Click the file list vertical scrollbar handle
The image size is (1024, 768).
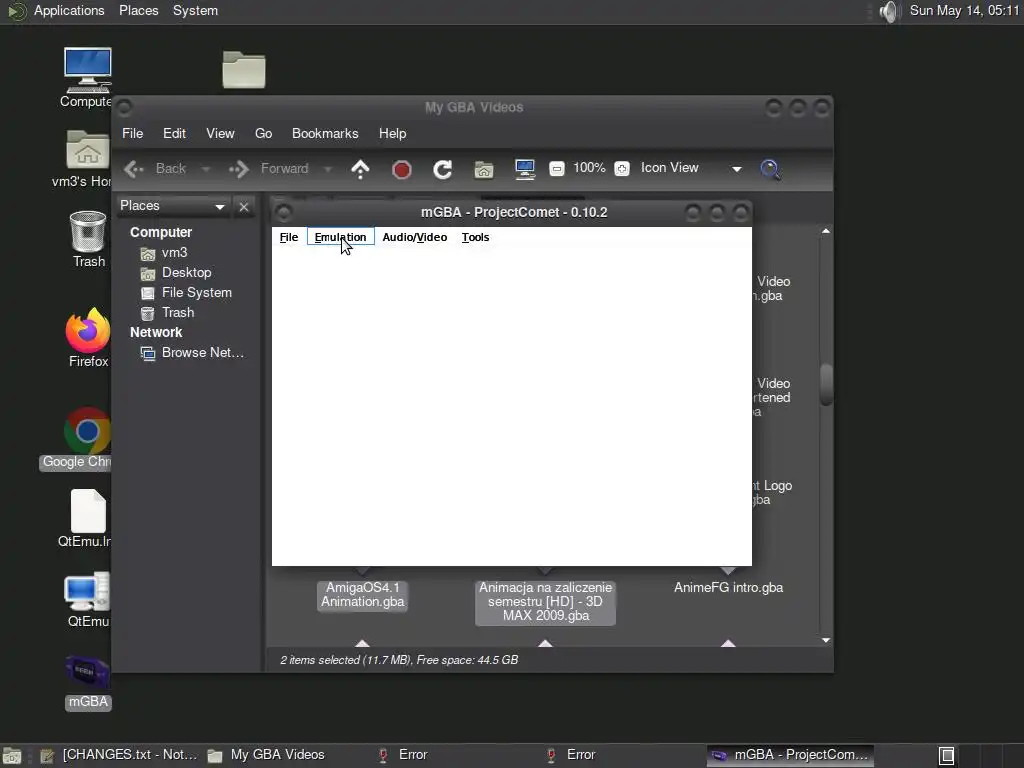[826, 385]
